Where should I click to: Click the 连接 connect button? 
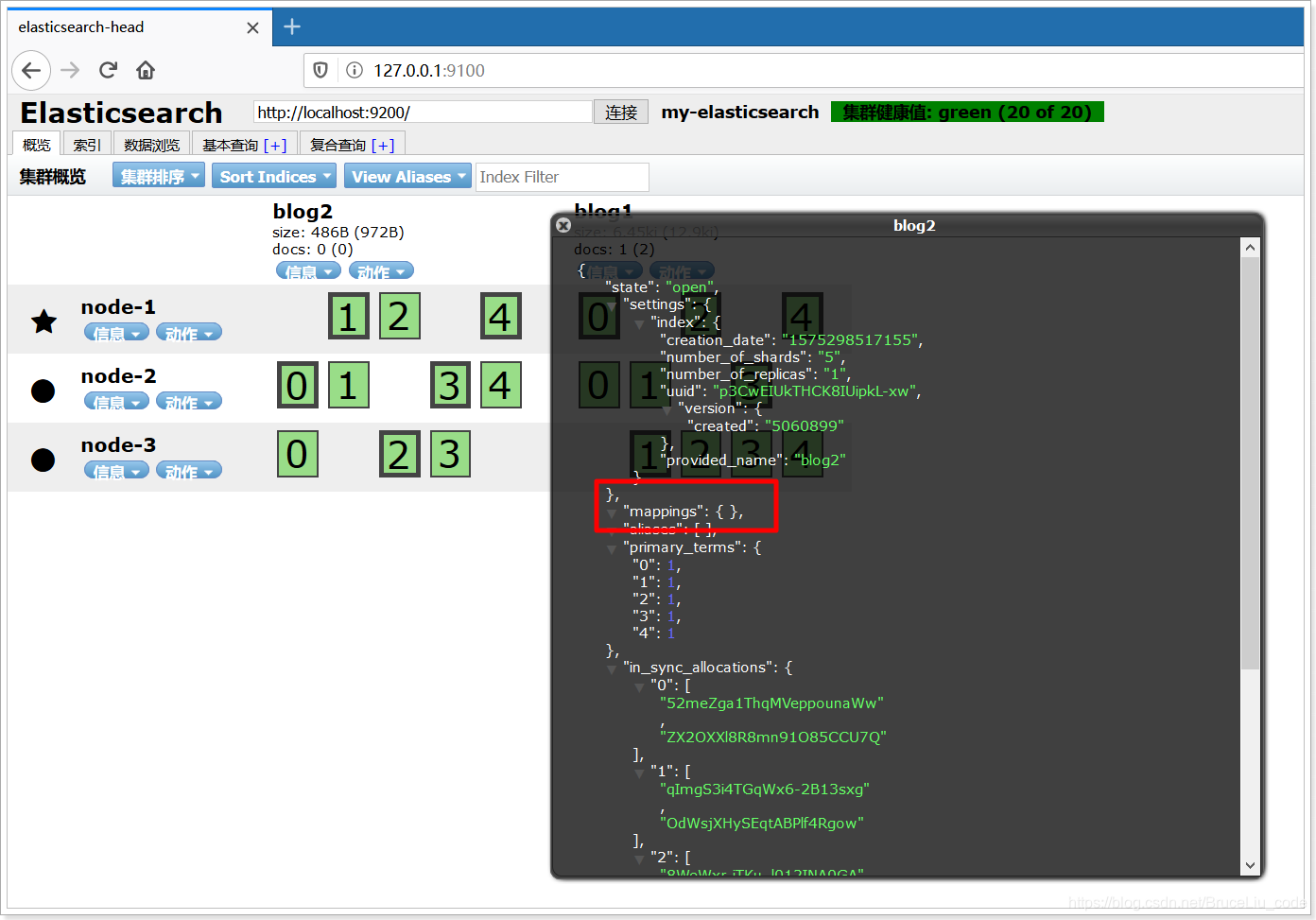(x=621, y=113)
